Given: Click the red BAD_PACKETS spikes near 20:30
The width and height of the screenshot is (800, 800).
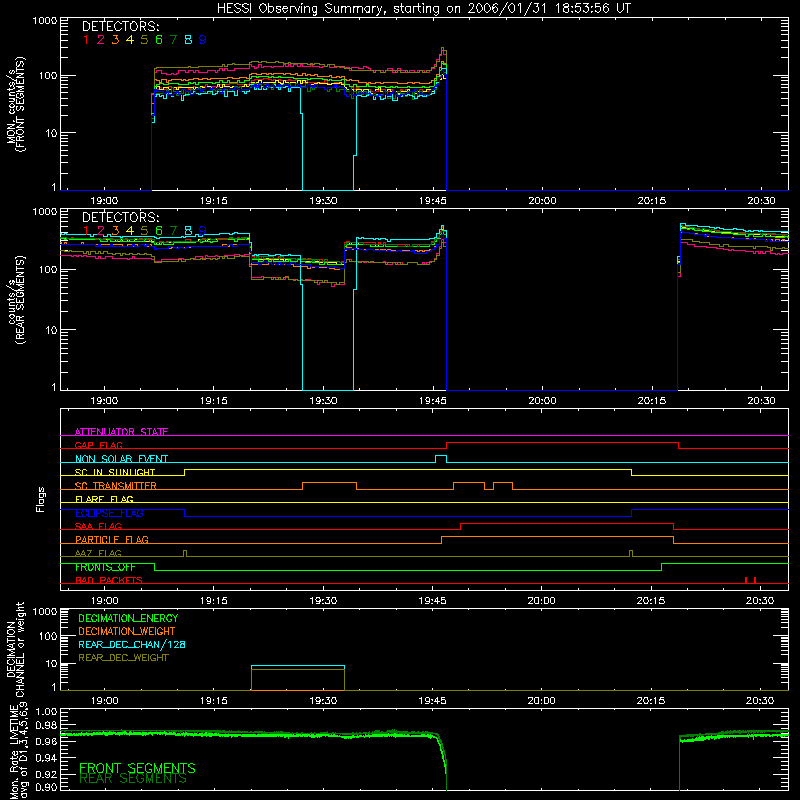Looking at the screenshot, I should tap(750, 580).
